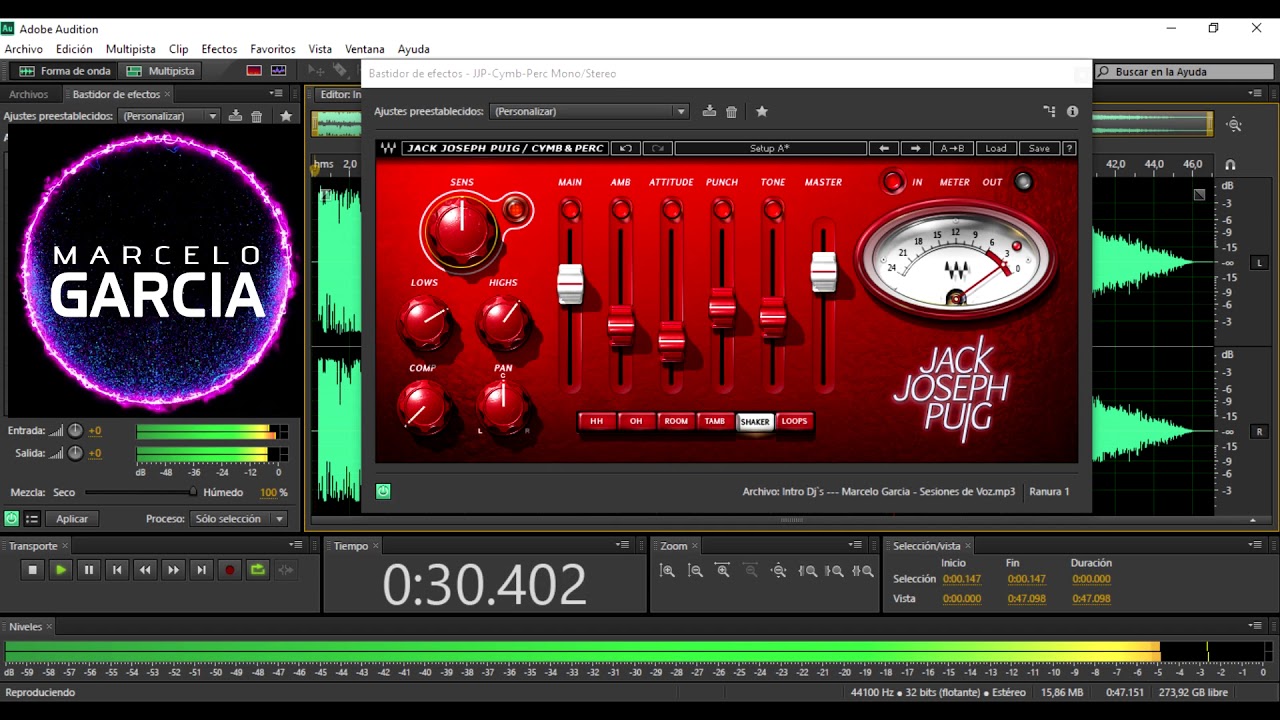Open Tiempo panel options menu
The width and height of the screenshot is (1280, 720).
tap(624, 545)
